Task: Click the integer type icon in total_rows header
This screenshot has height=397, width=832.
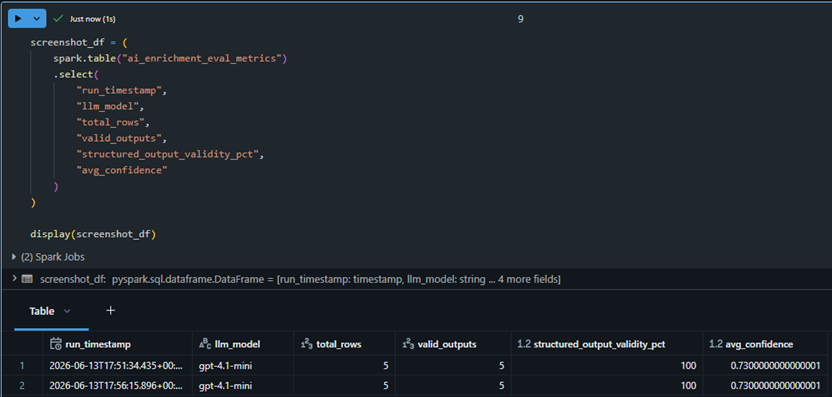Action: 306,344
